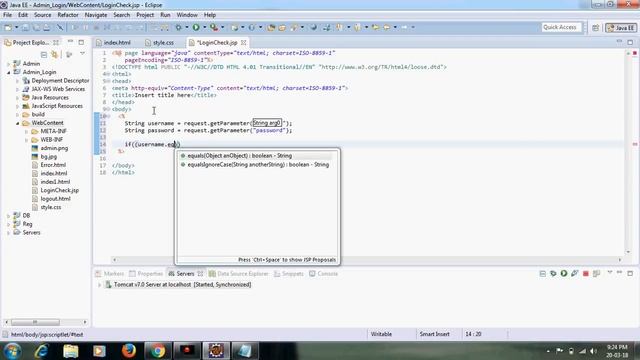Open the Snippets tab
The height and width of the screenshot is (360, 640).
289,273
